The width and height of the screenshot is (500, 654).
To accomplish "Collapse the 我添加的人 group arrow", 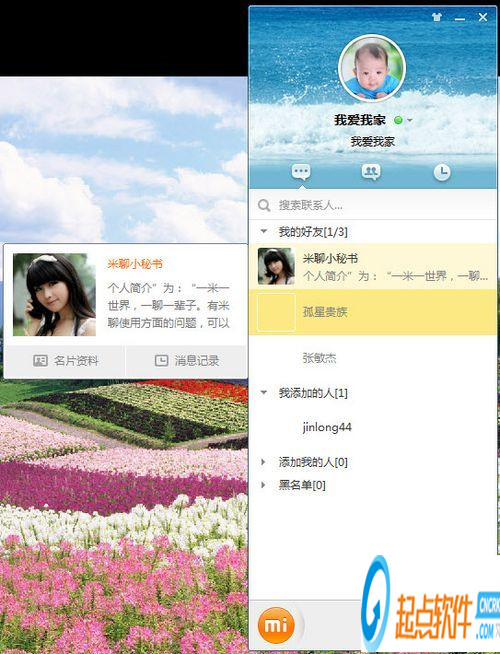I will click(264, 392).
